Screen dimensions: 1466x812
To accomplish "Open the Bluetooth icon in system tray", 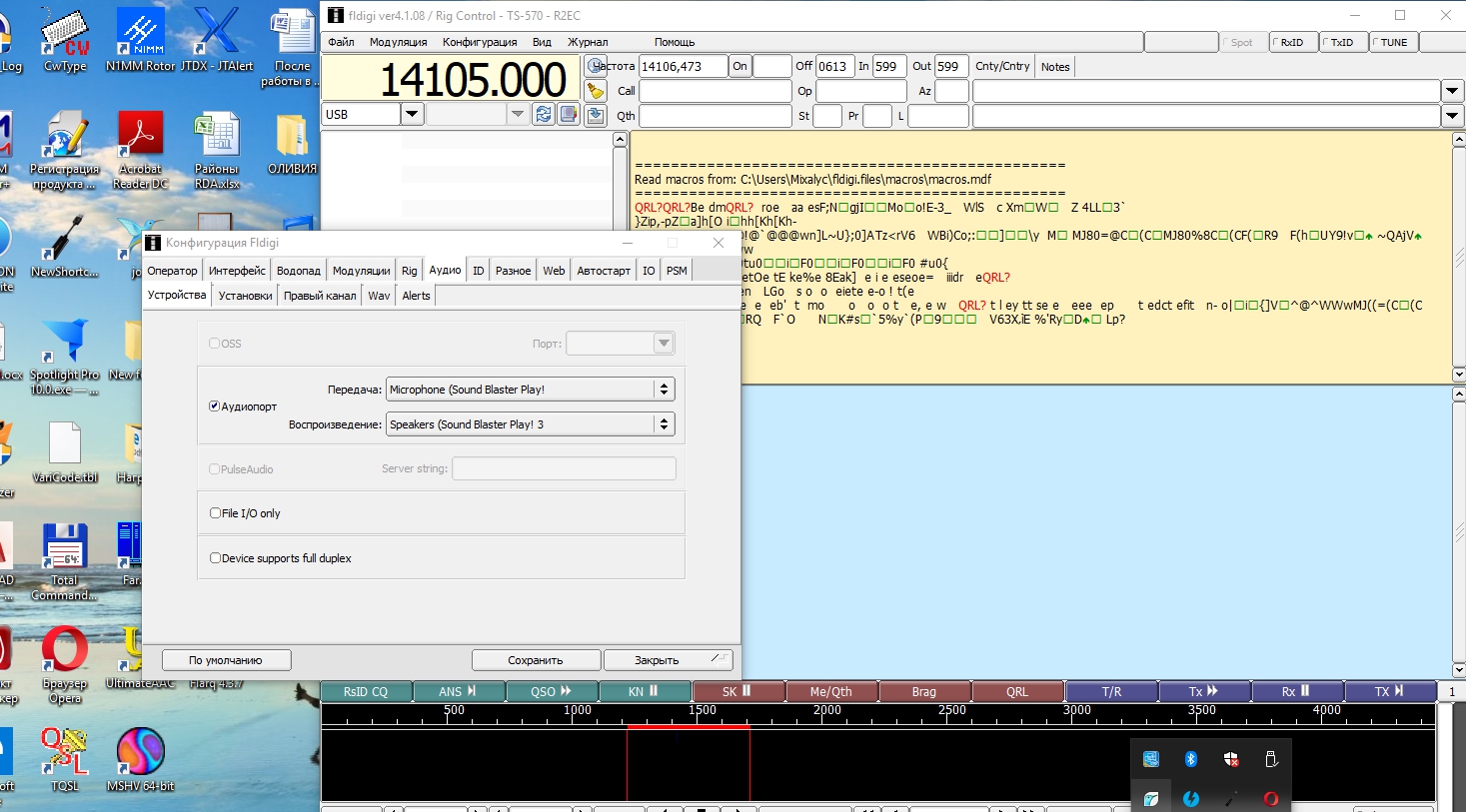I will pyautogui.click(x=1190, y=759).
